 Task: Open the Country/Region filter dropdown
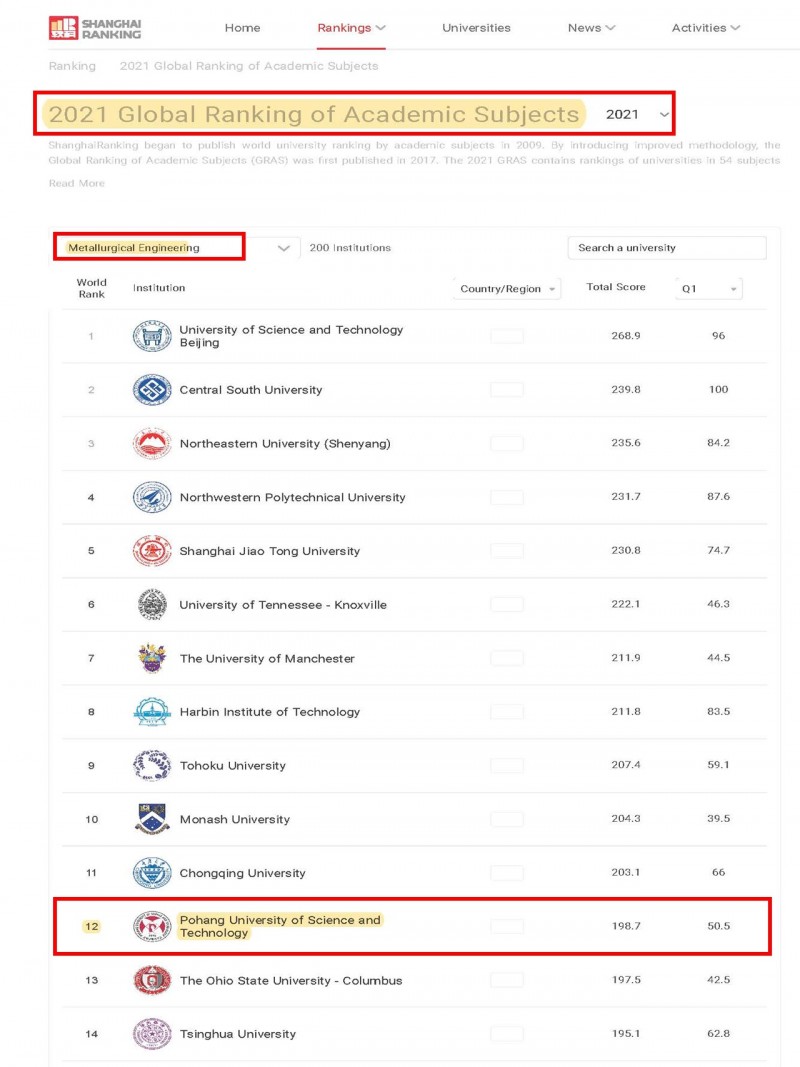click(x=506, y=289)
